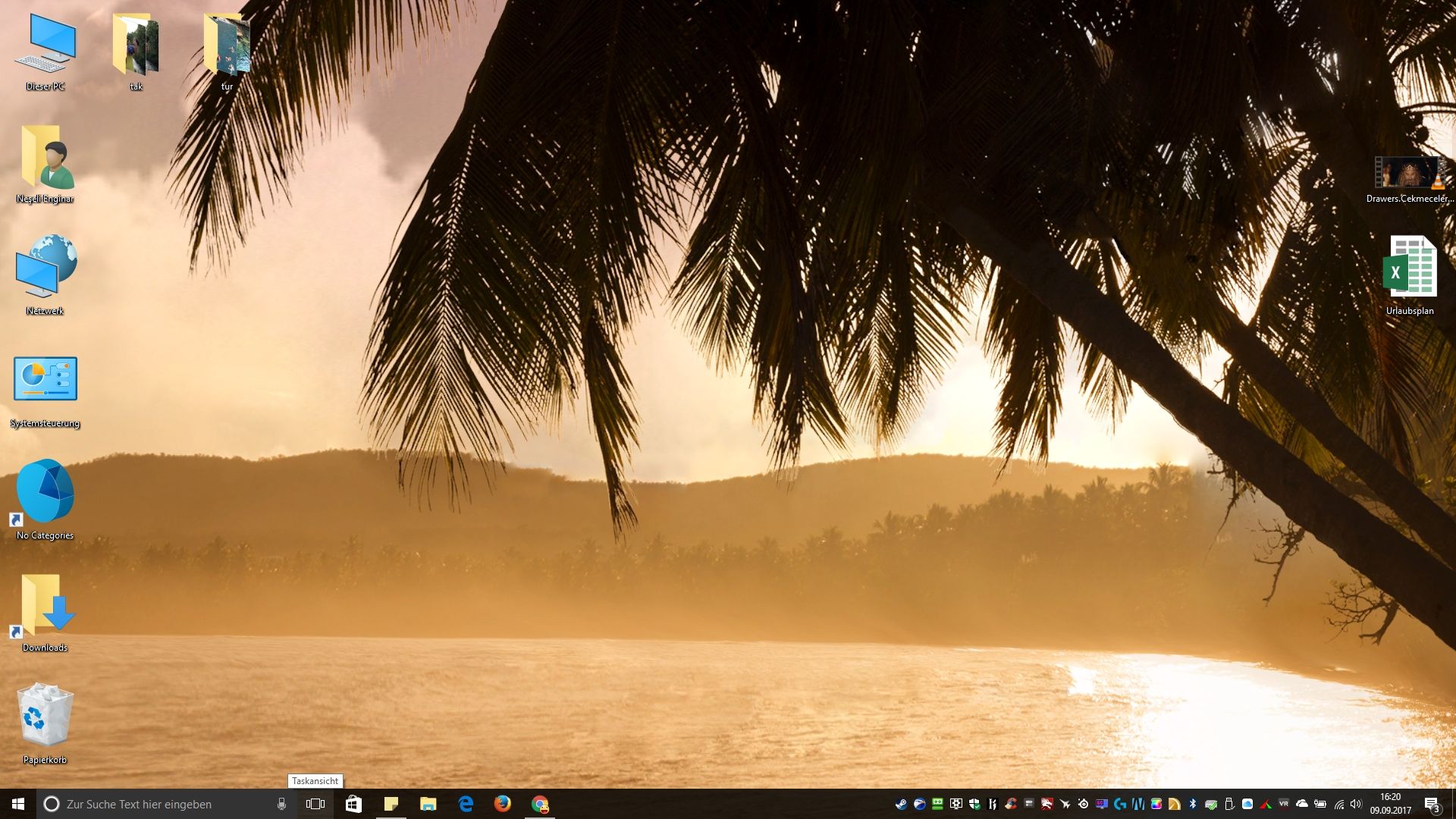Open the Dieser PC desktop icon
The width and height of the screenshot is (1456, 819).
pyautogui.click(x=45, y=47)
